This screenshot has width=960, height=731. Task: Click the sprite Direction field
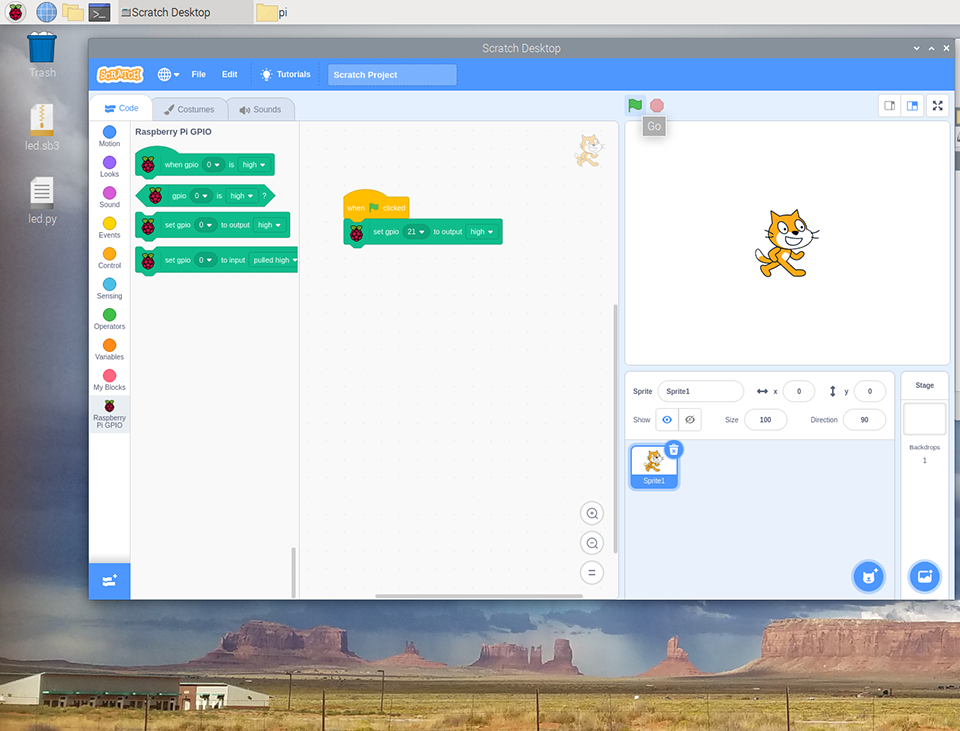[864, 420]
